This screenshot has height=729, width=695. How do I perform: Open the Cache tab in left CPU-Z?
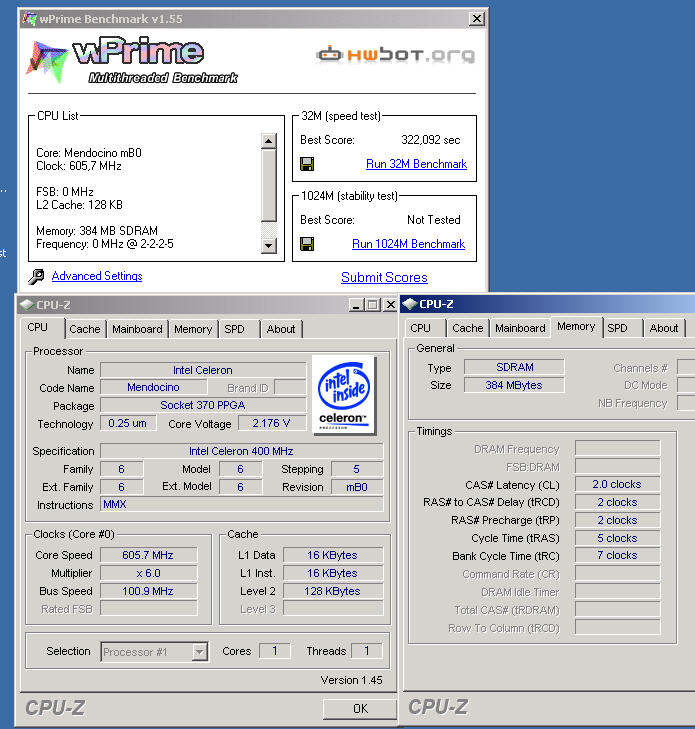coord(85,329)
